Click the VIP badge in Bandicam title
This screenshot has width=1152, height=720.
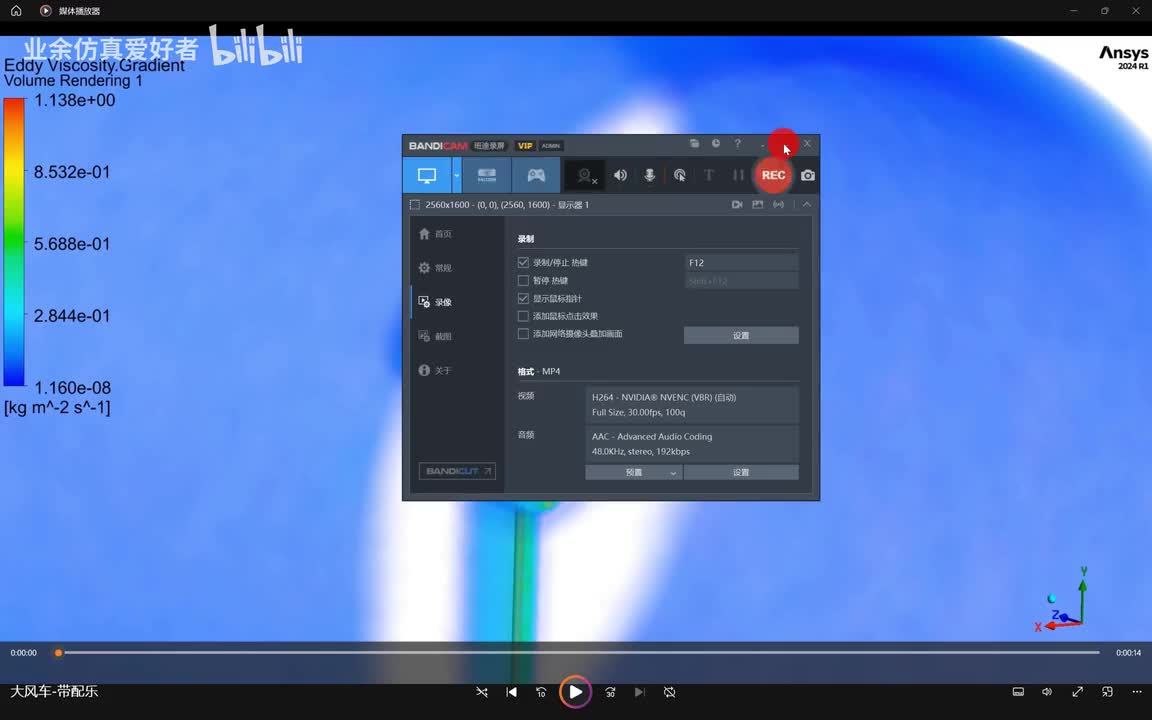[525, 145]
